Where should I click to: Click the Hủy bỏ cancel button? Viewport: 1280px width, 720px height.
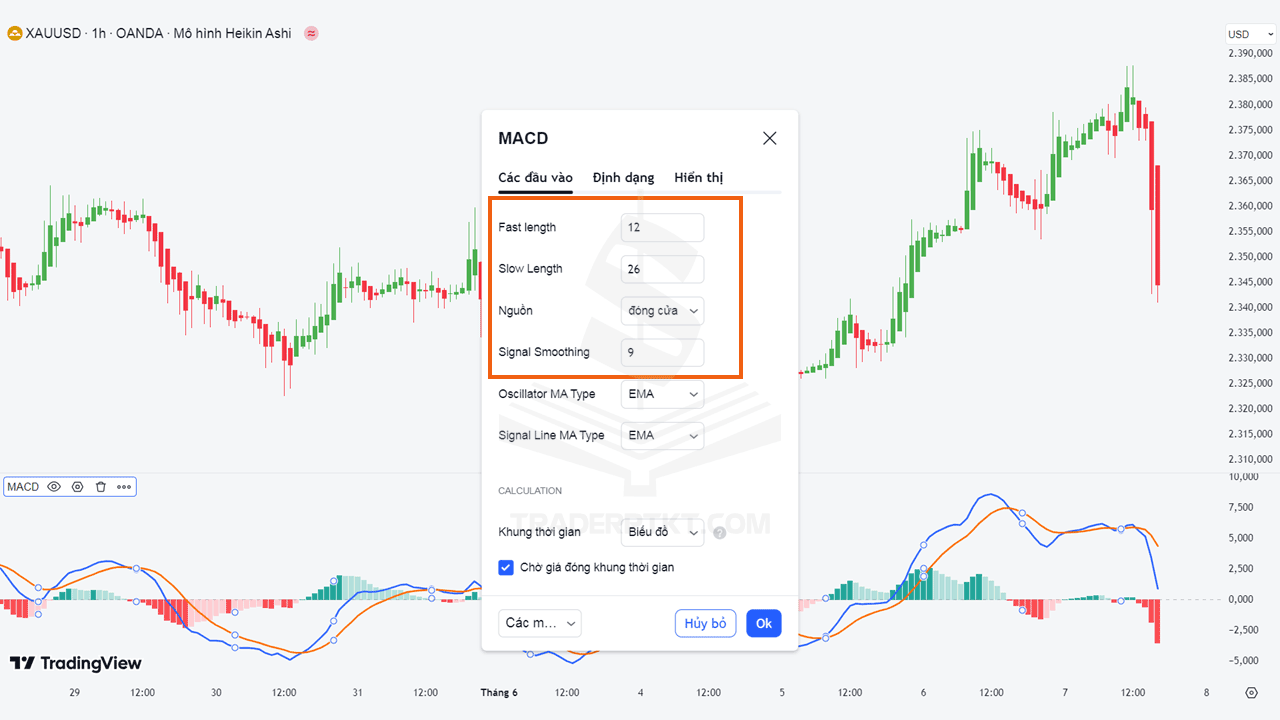pos(706,623)
